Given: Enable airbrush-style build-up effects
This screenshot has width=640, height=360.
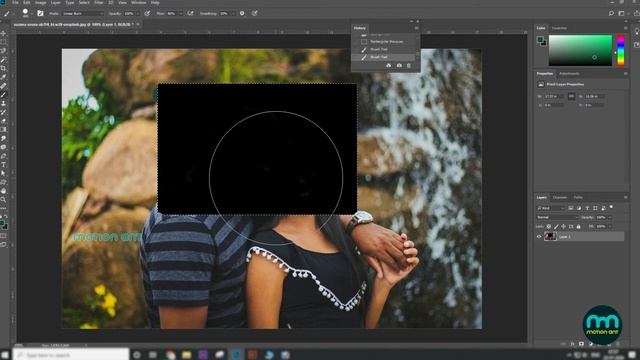Looking at the screenshot, I should pyautogui.click(x=190, y=13).
